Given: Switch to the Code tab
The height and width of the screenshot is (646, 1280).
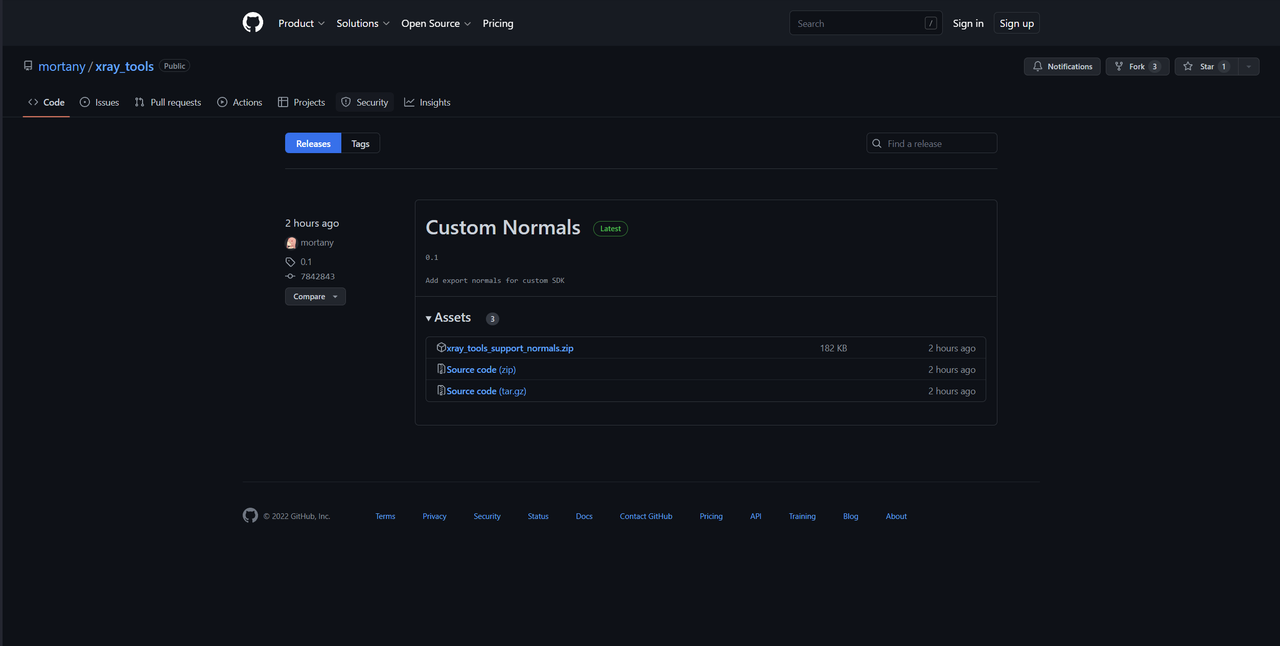Looking at the screenshot, I should tap(47, 102).
